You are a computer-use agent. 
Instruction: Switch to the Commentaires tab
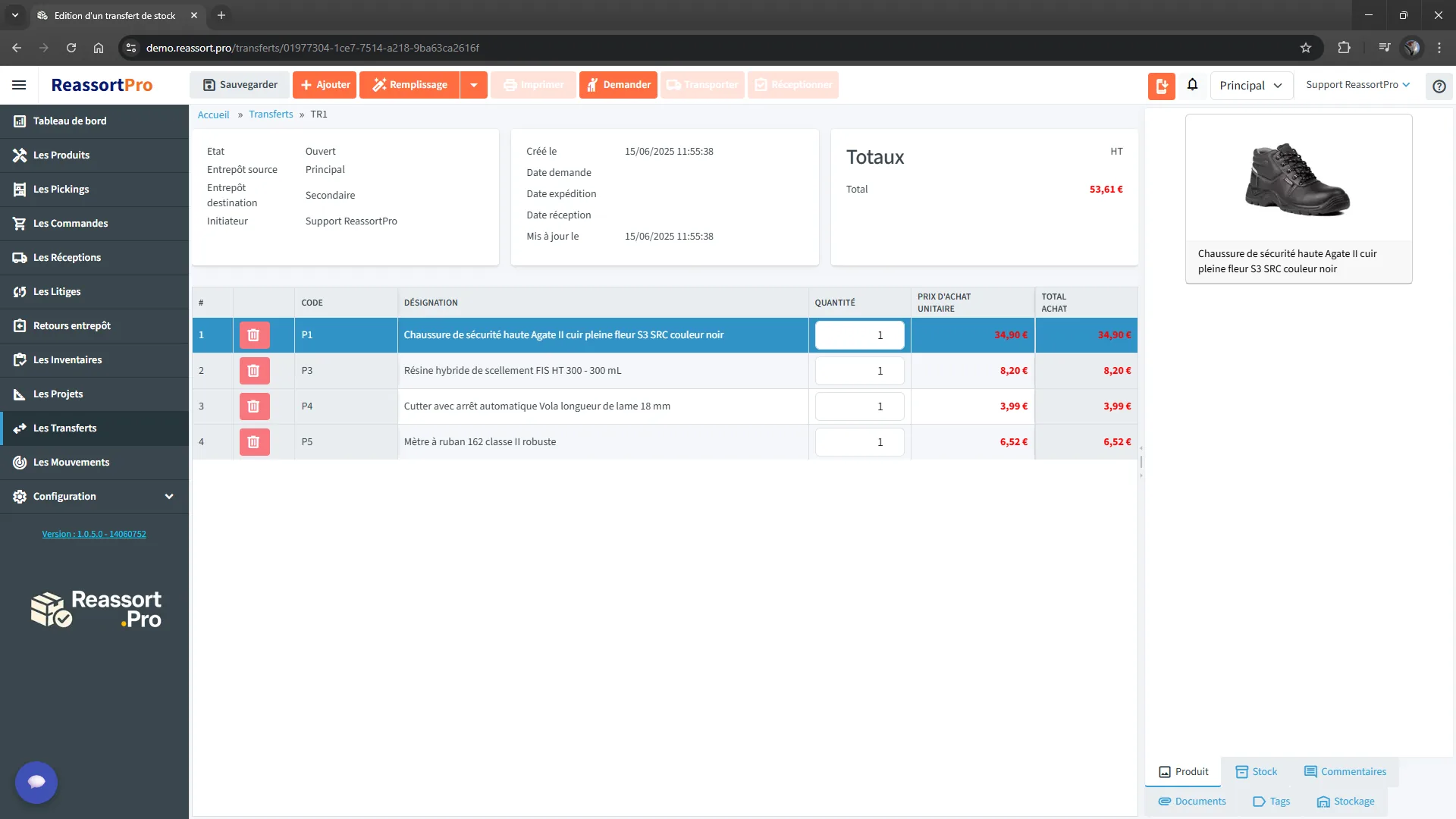(1345, 772)
